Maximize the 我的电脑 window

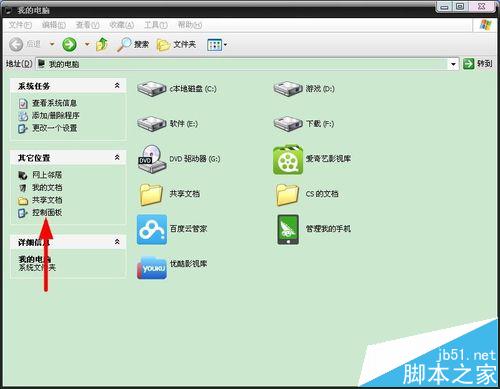pyautogui.click(x=460, y=7)
